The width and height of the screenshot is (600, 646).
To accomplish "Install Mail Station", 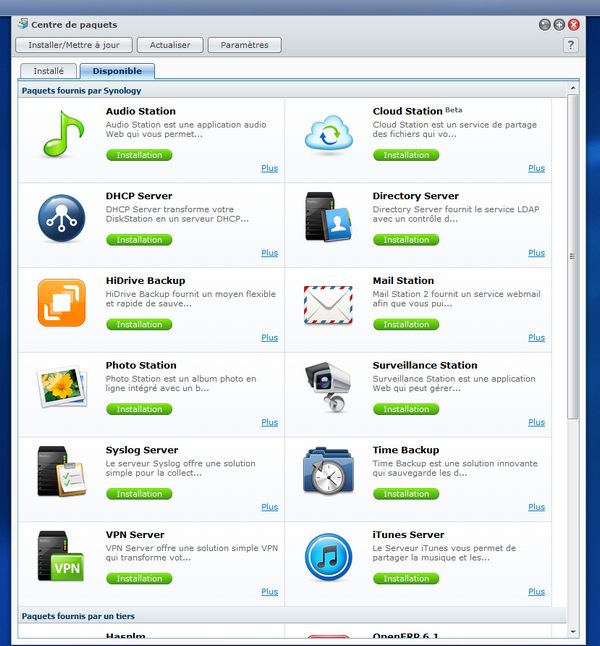I will [x=406, y=325].
